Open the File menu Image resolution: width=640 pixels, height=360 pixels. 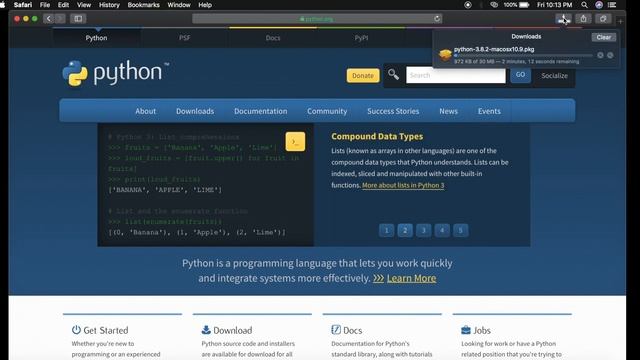45,5
